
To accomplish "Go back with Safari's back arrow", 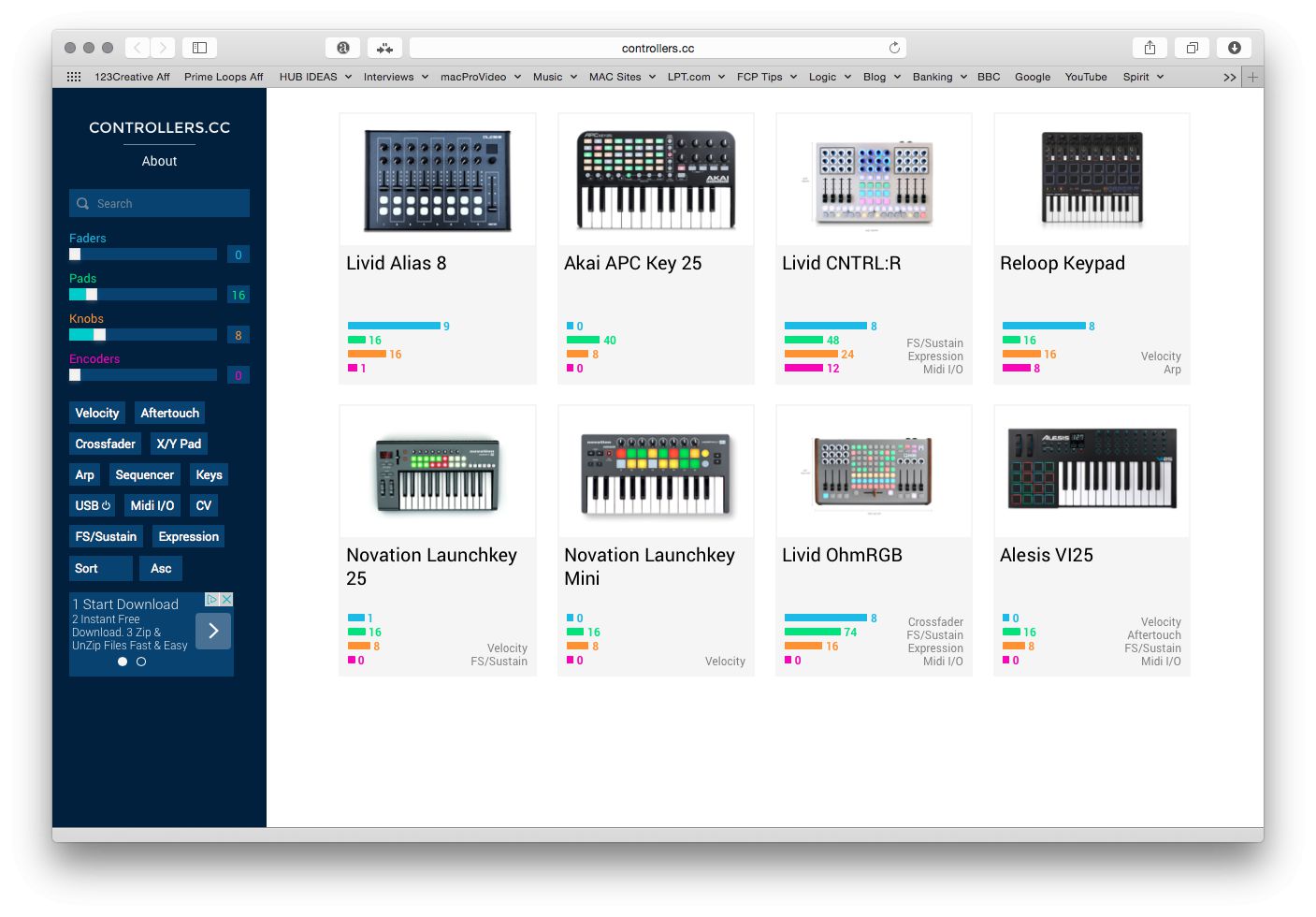I will point(137,48).
